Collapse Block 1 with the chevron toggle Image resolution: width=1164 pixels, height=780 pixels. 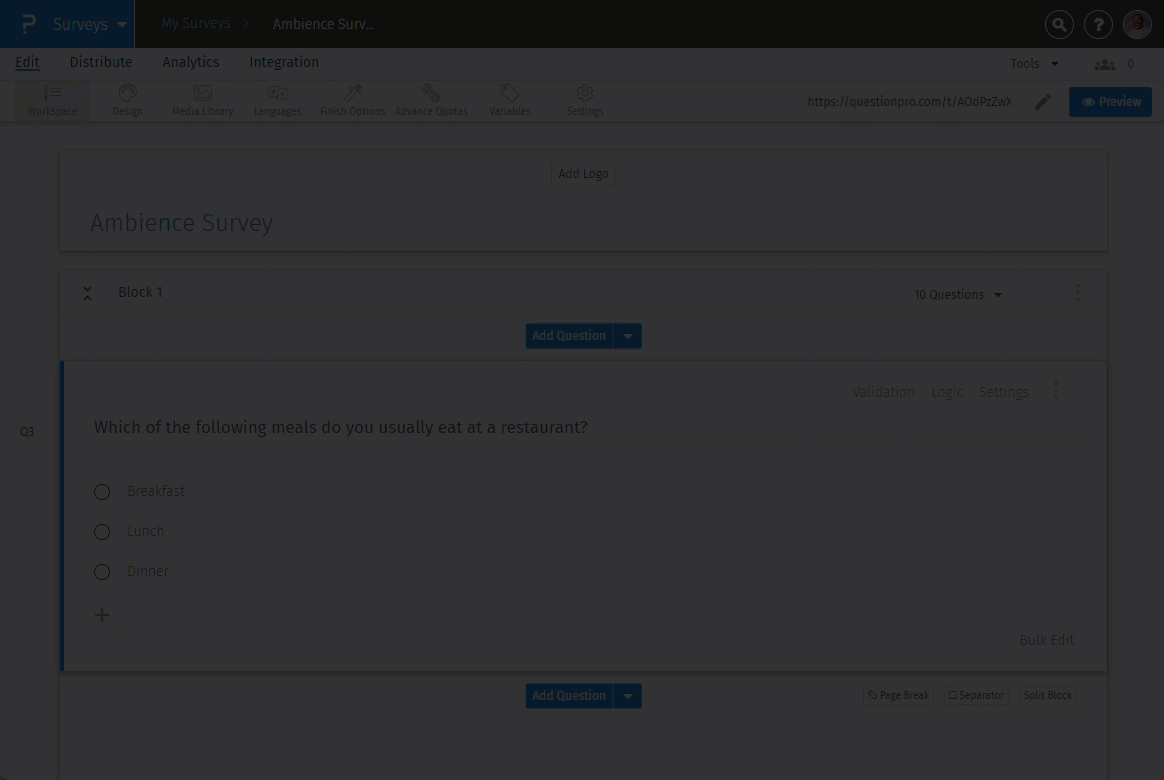[x=88, y=293]
